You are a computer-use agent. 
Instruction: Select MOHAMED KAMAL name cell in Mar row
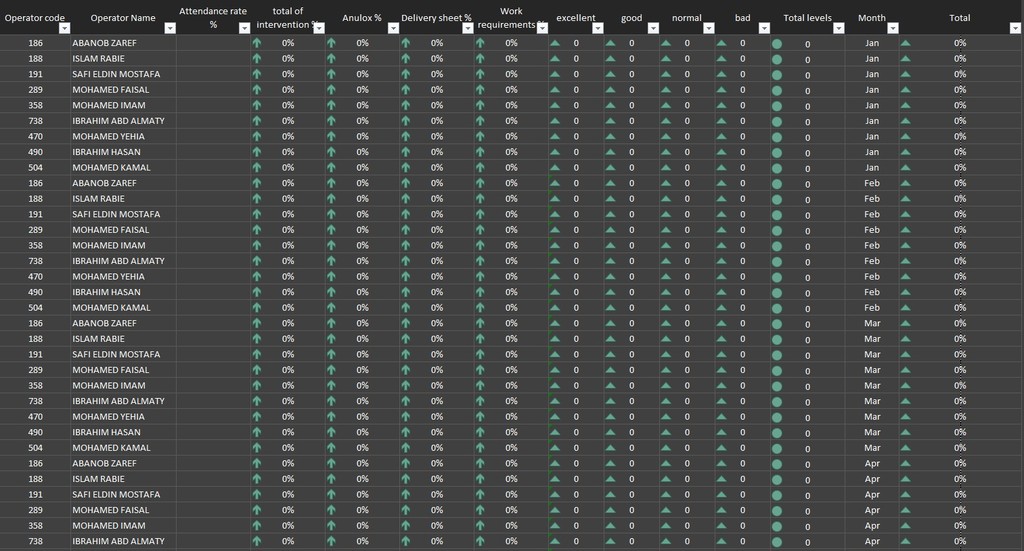point(123,448)
